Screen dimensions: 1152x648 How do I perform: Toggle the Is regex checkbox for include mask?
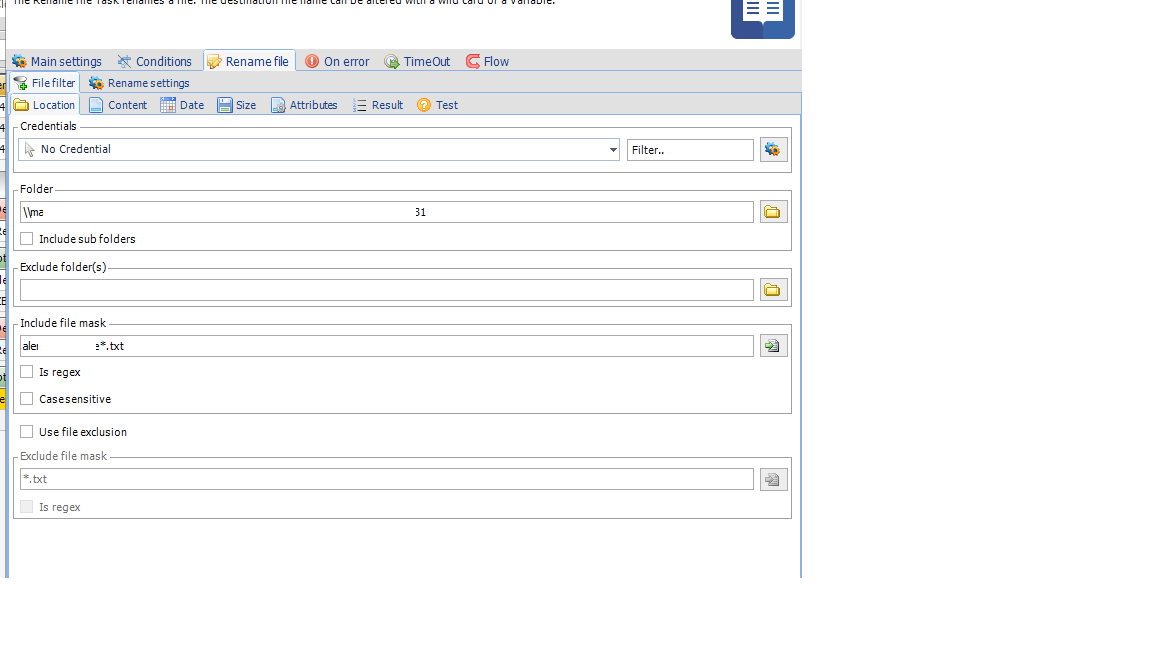[x=27, y=372]
